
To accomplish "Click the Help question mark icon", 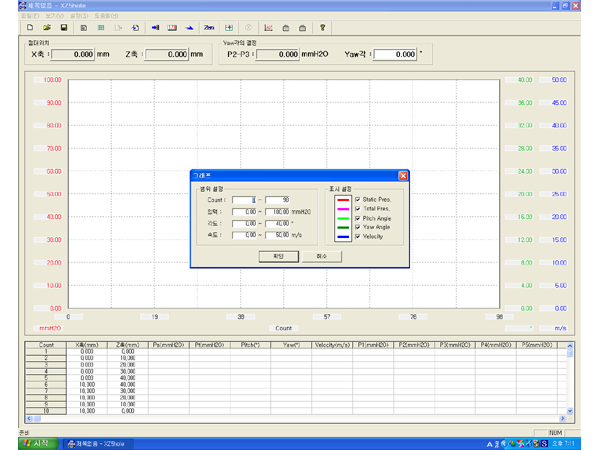I will 322,27.
